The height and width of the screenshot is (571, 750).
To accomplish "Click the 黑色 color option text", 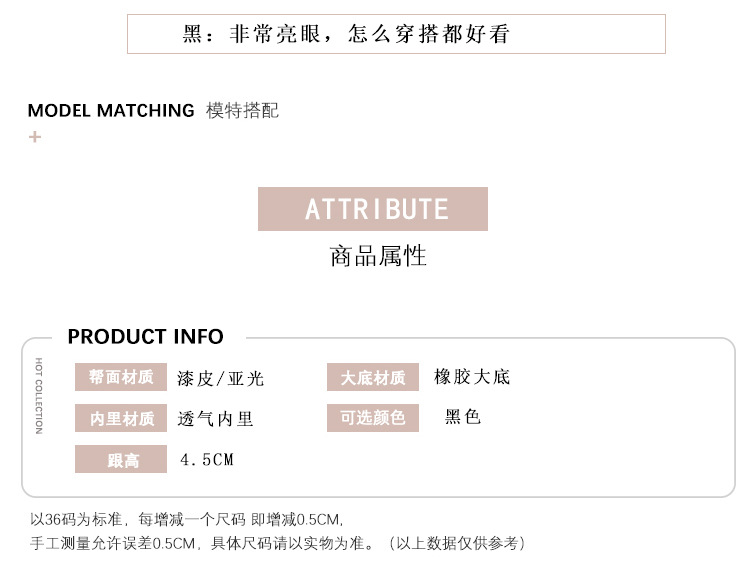I will [x=463, y=417].
